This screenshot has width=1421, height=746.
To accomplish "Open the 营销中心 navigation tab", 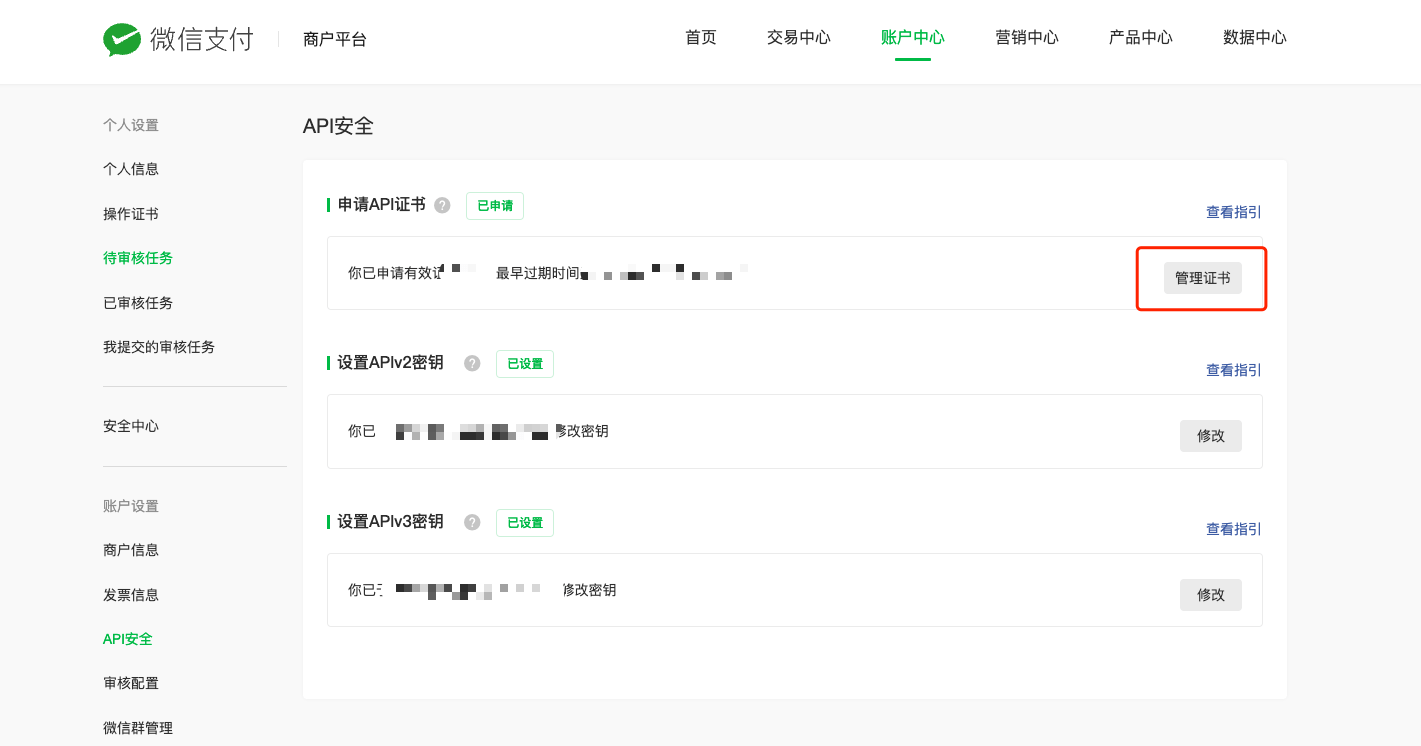I will (1027, 38).
